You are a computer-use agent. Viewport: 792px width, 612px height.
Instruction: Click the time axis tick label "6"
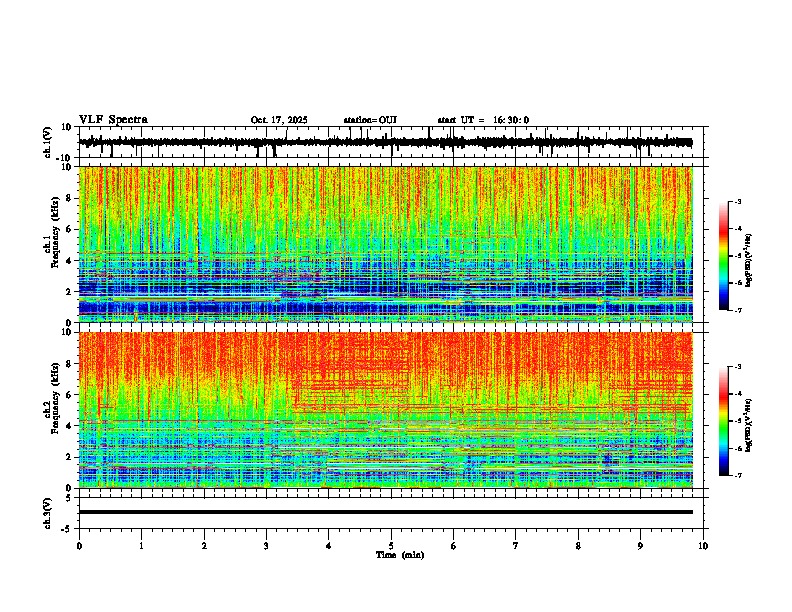[x=454, y=546]
